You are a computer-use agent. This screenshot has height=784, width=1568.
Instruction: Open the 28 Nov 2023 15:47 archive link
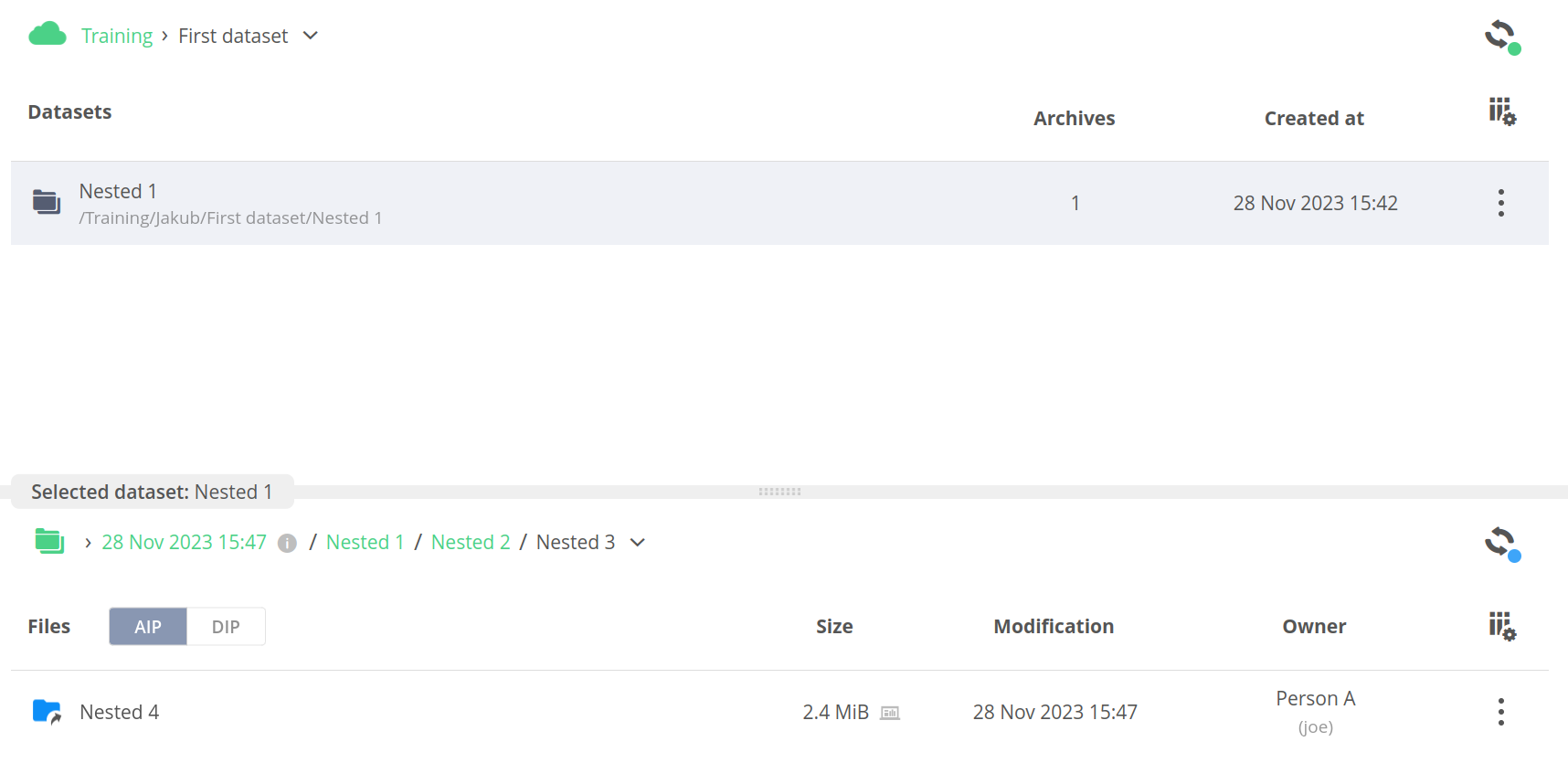(184, 543)
